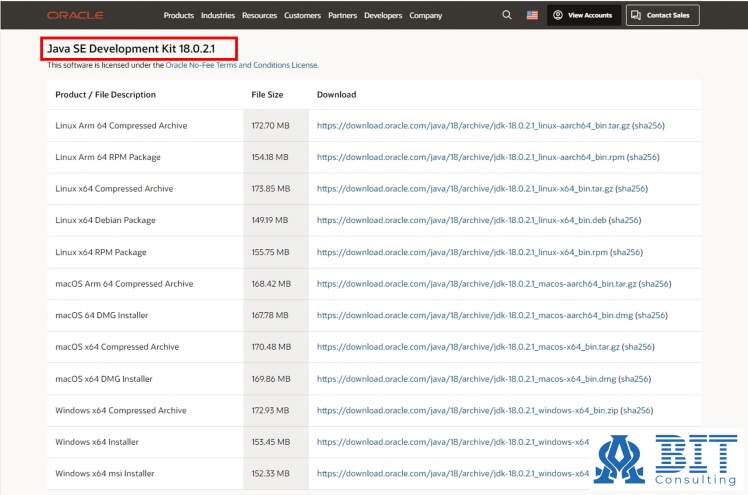Screen dimensions: 748x495
Task: Download jdk-18.0.2.1 linux-x64 deb package
Action: coord(461,220)
